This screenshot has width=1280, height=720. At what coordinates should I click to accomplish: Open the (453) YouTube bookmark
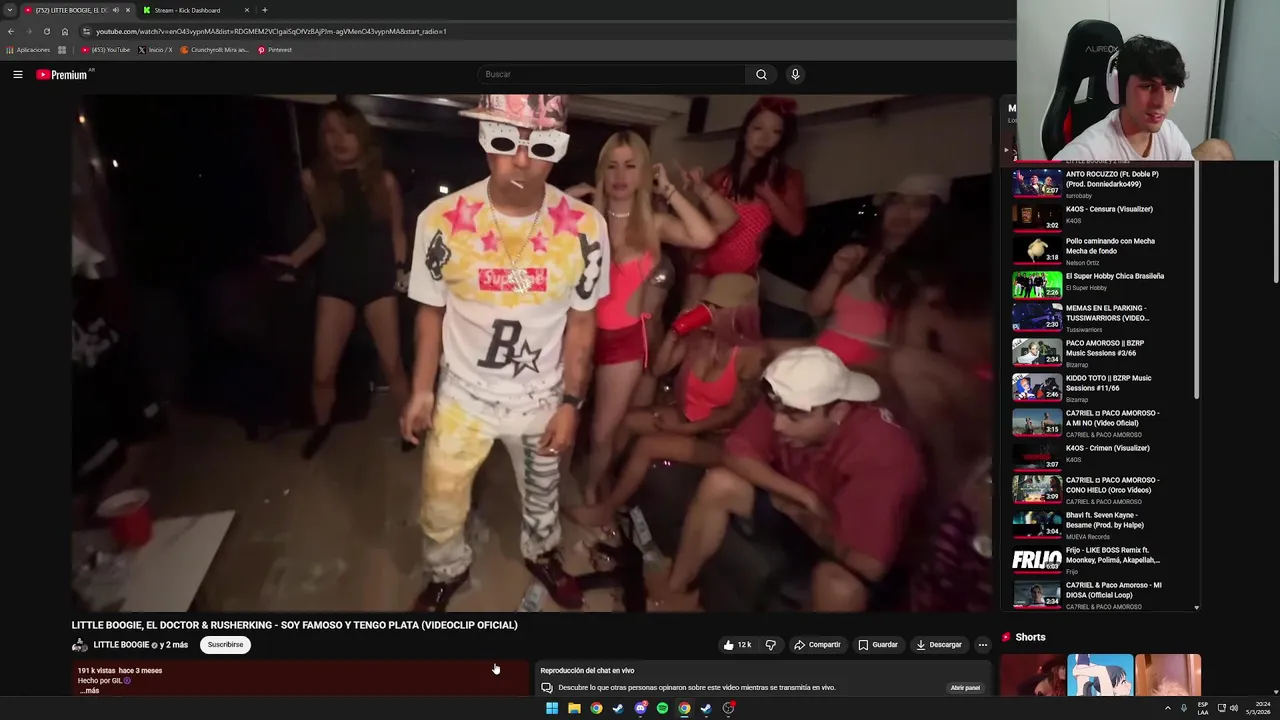106,50
